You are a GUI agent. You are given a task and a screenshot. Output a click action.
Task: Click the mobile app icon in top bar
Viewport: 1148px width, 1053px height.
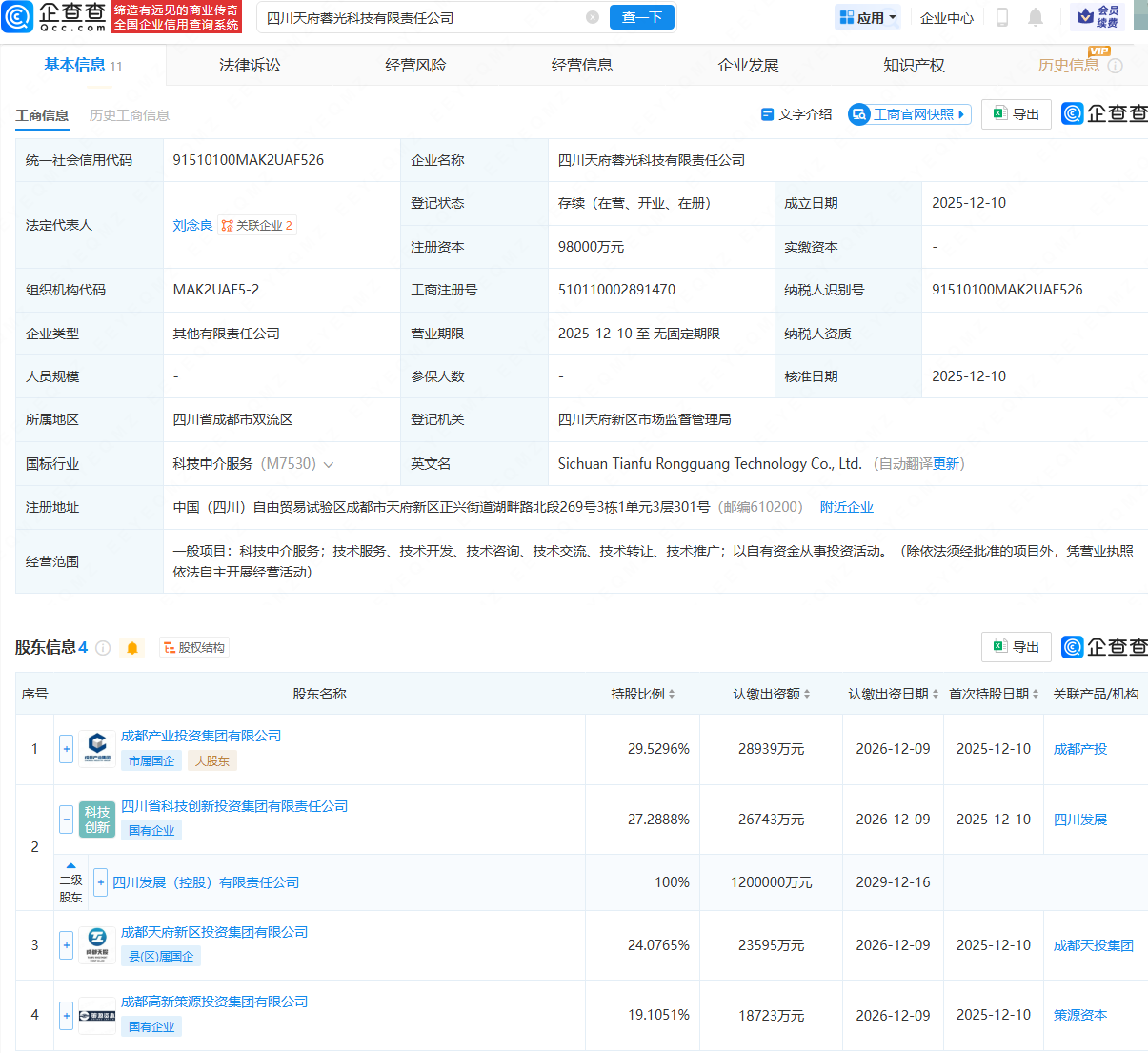(1002, 17)
